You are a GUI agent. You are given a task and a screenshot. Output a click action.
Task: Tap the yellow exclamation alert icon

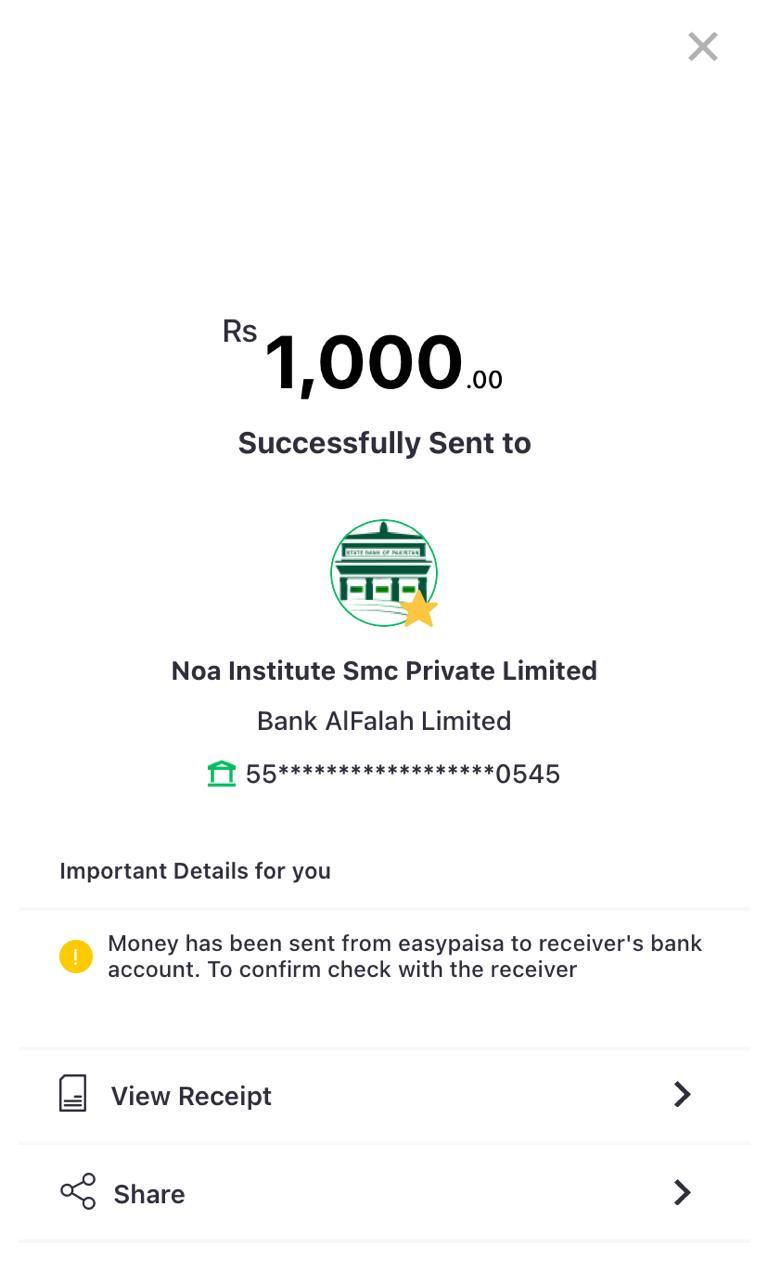tap(76, 957)
